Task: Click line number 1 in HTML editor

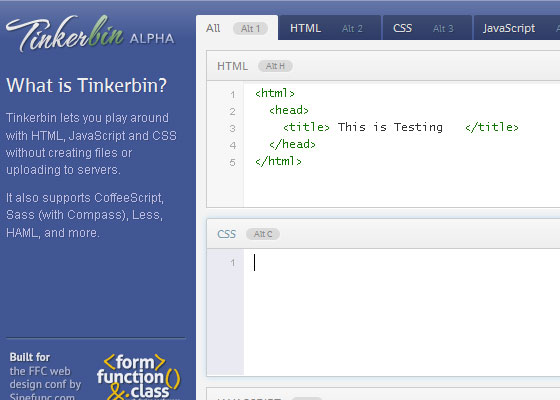Action: [x=232, y=95]
